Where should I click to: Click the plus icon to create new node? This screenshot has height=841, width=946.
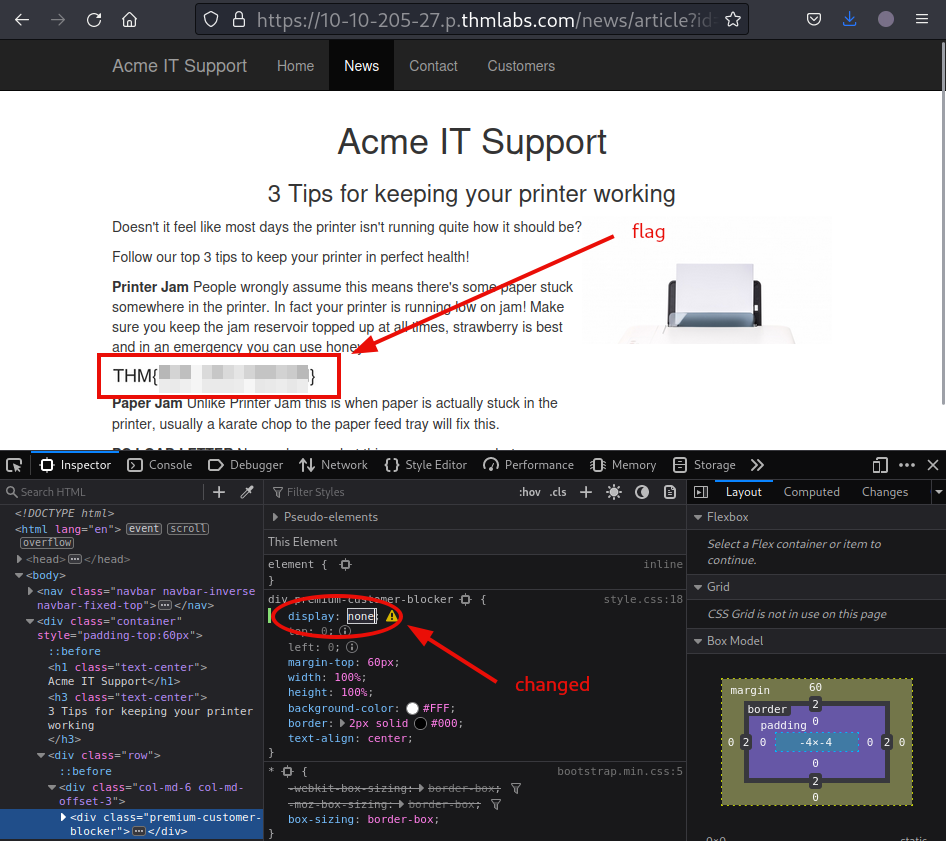[x=219, y=492]
